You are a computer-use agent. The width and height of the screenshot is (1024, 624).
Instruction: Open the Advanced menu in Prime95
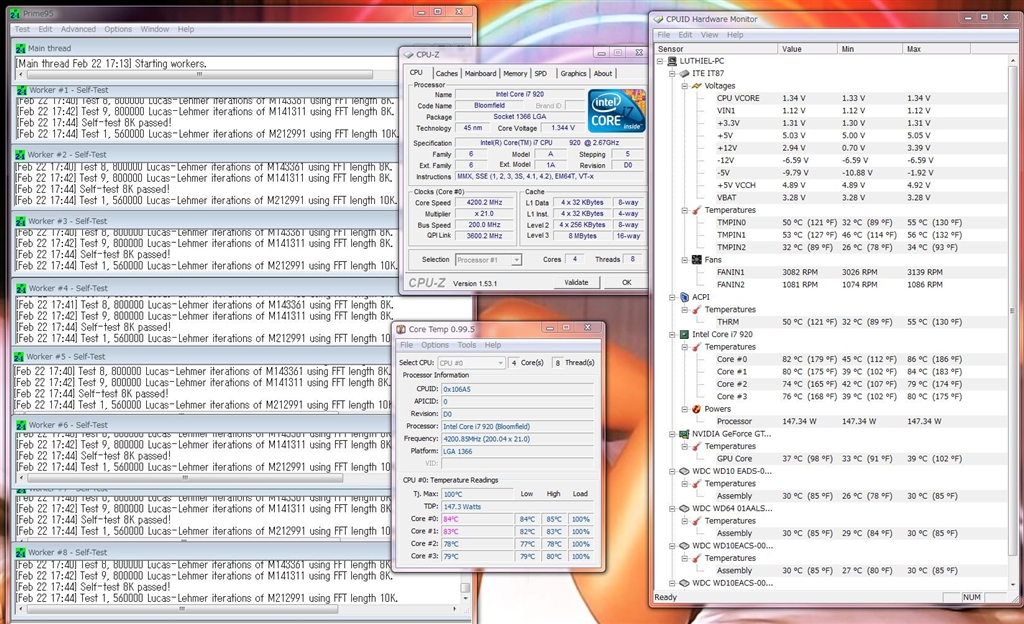click(x=78, y=29)
